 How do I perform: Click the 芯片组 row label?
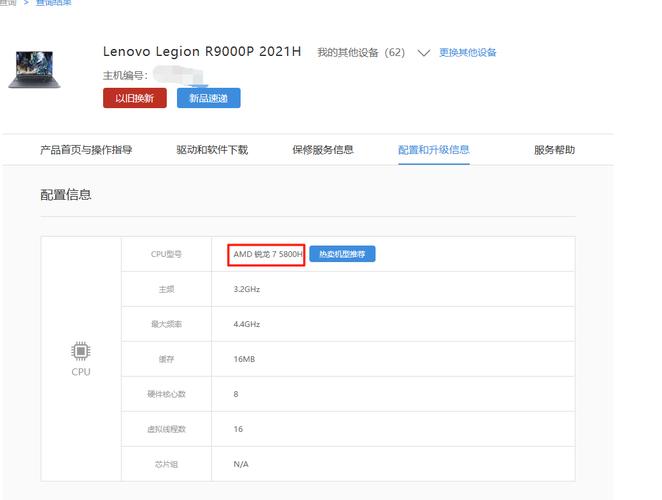(166, 464)
